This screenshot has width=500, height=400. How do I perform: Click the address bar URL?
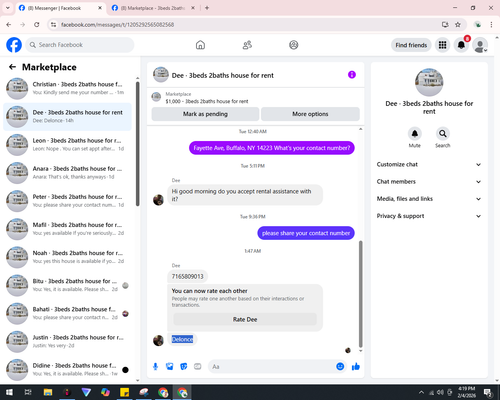click(x=117, y=25)
